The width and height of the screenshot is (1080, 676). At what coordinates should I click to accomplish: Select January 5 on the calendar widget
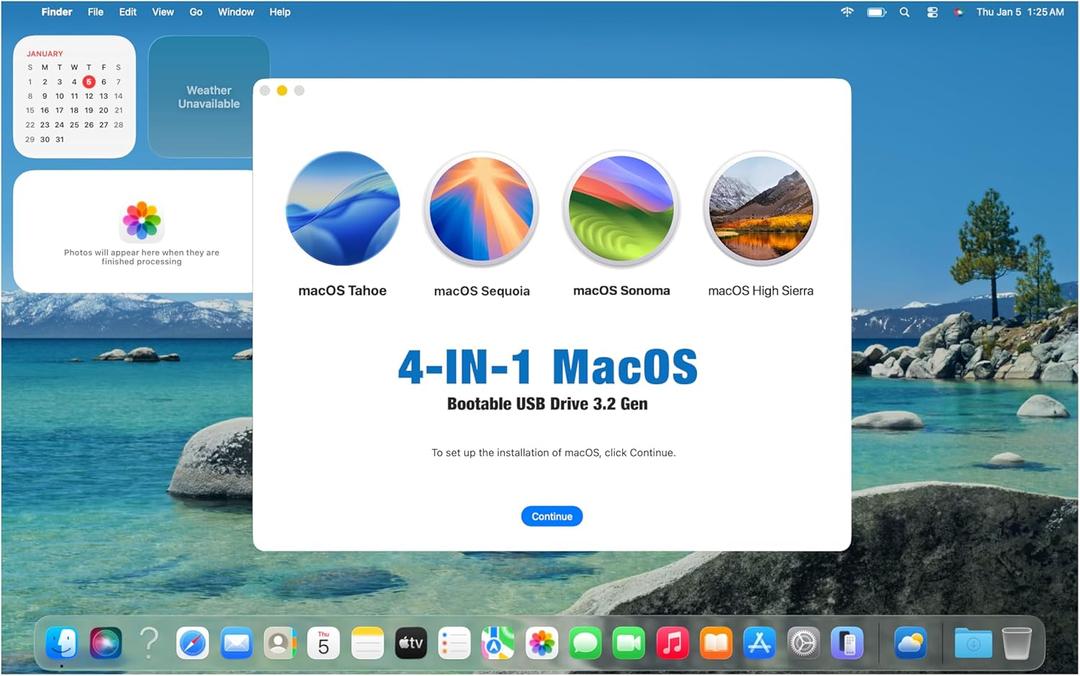point(88,81)
